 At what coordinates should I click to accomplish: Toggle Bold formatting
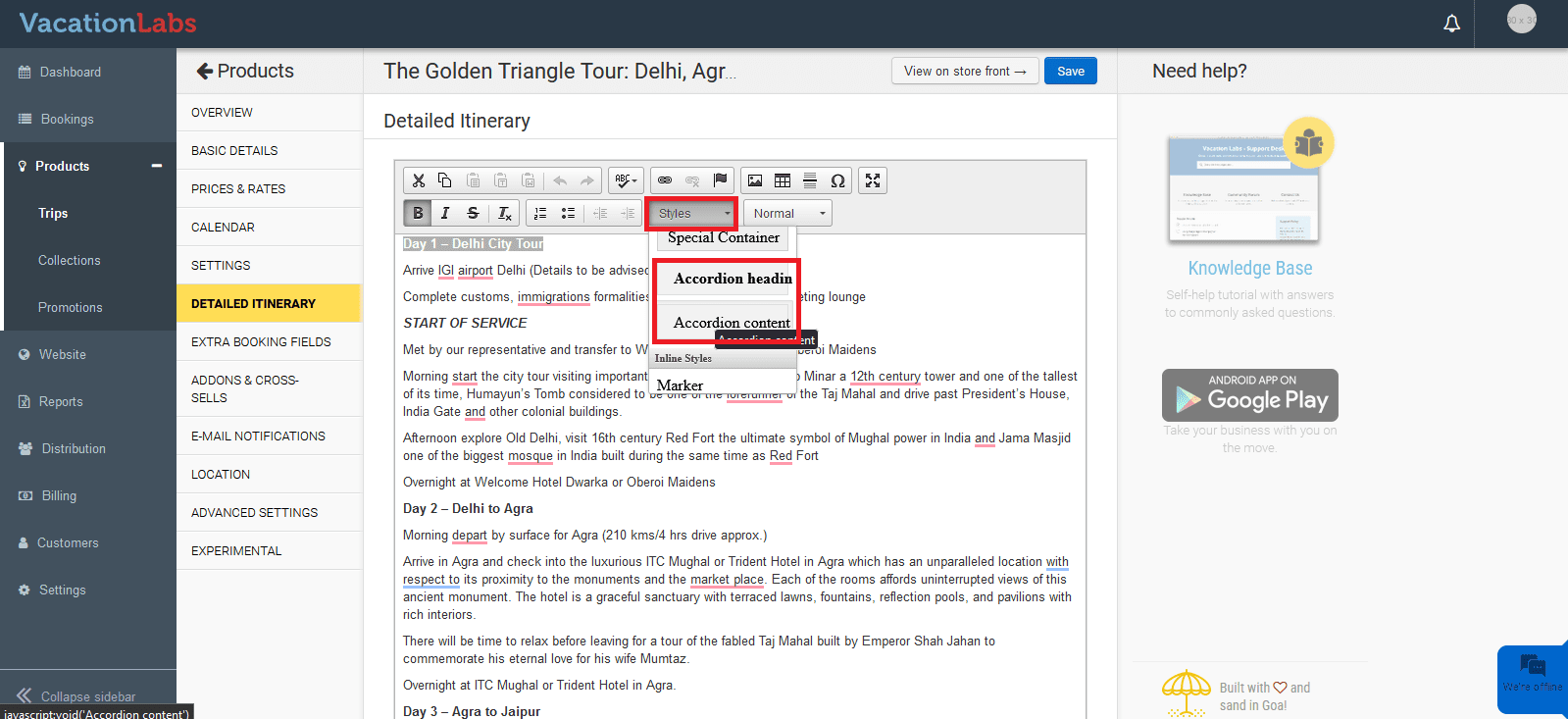click(418, 213)
